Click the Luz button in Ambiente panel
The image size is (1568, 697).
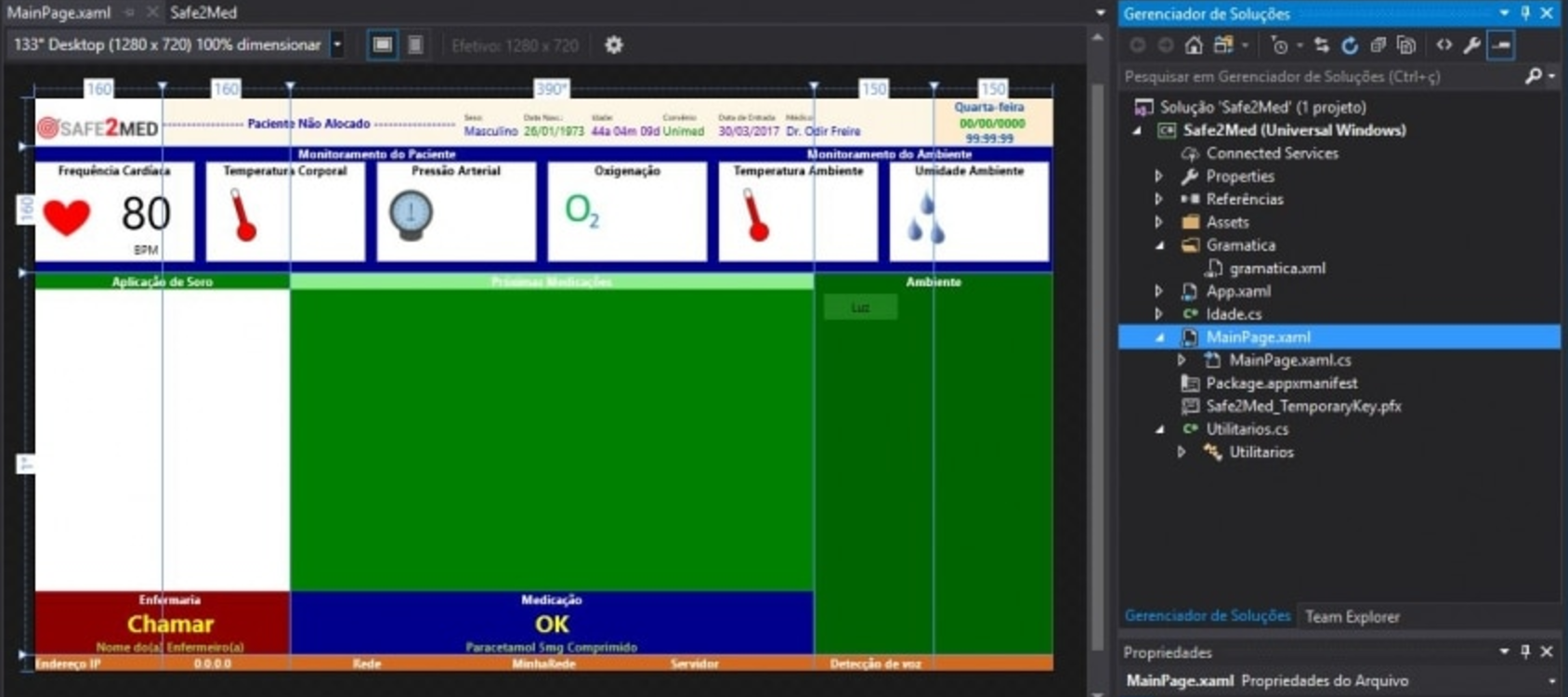860,307
